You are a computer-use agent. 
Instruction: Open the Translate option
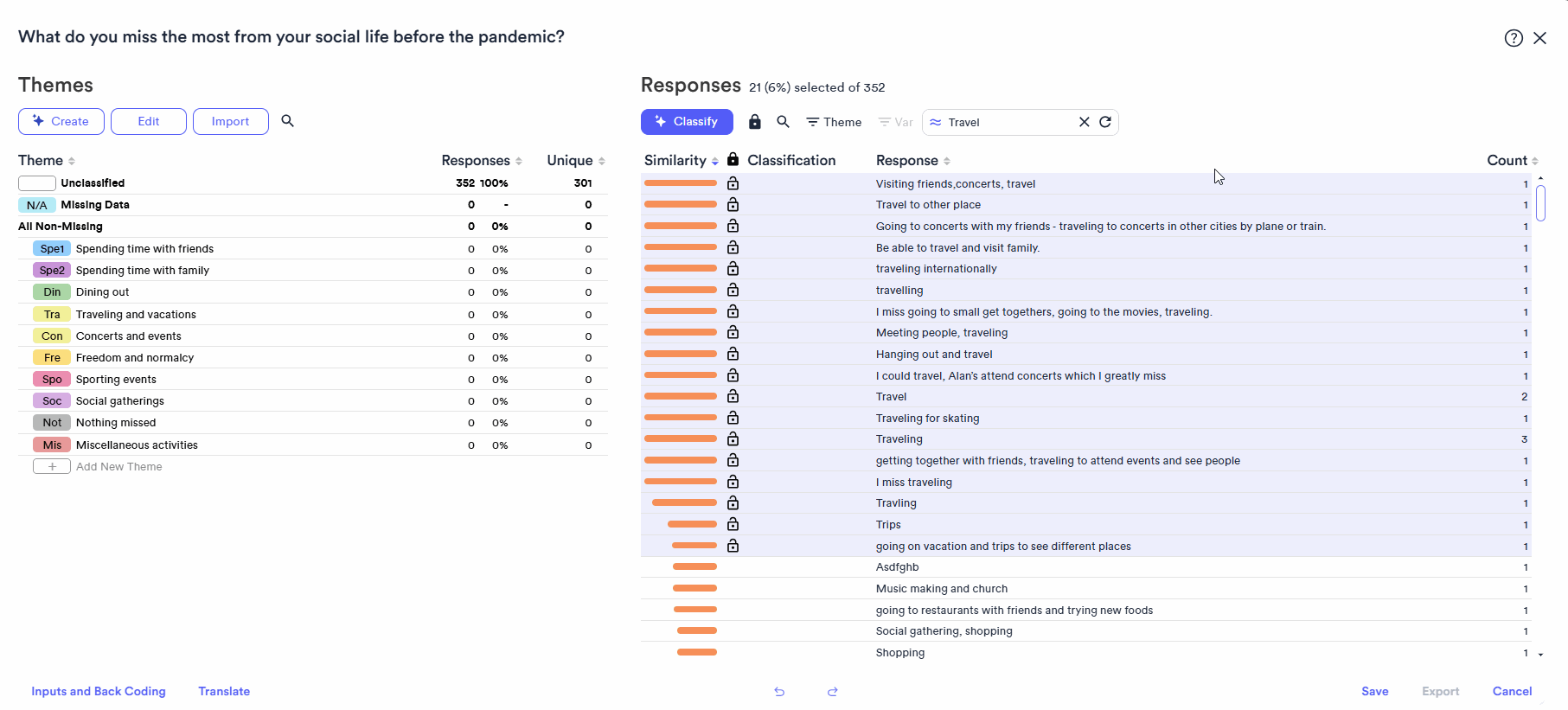[x=224, y=691]
